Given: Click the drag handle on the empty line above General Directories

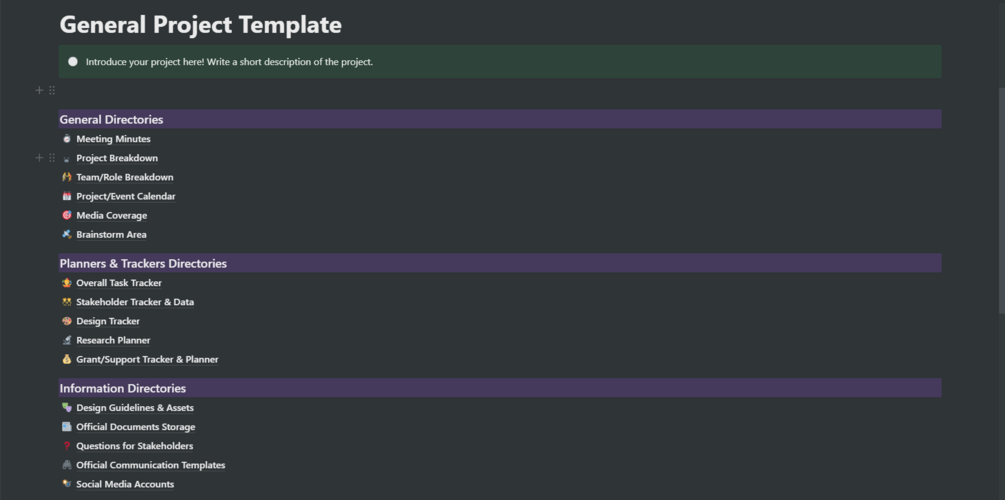Looking at the screenshot, I should (52, 90).
